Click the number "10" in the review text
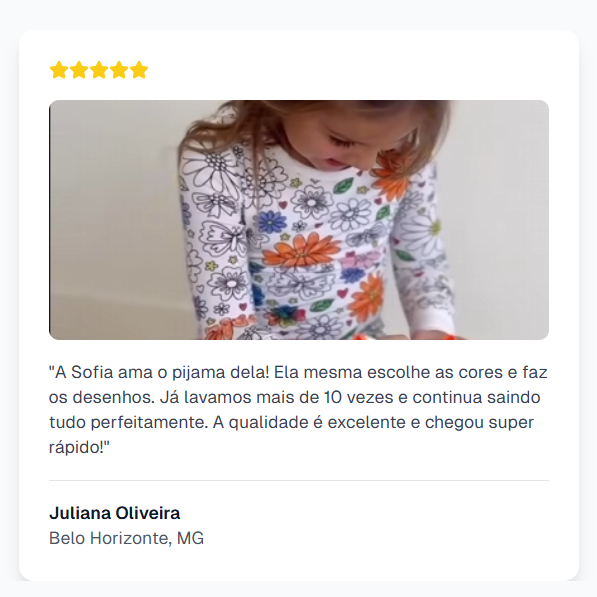This screenshot has width=597, height=597. click(333, 397)
